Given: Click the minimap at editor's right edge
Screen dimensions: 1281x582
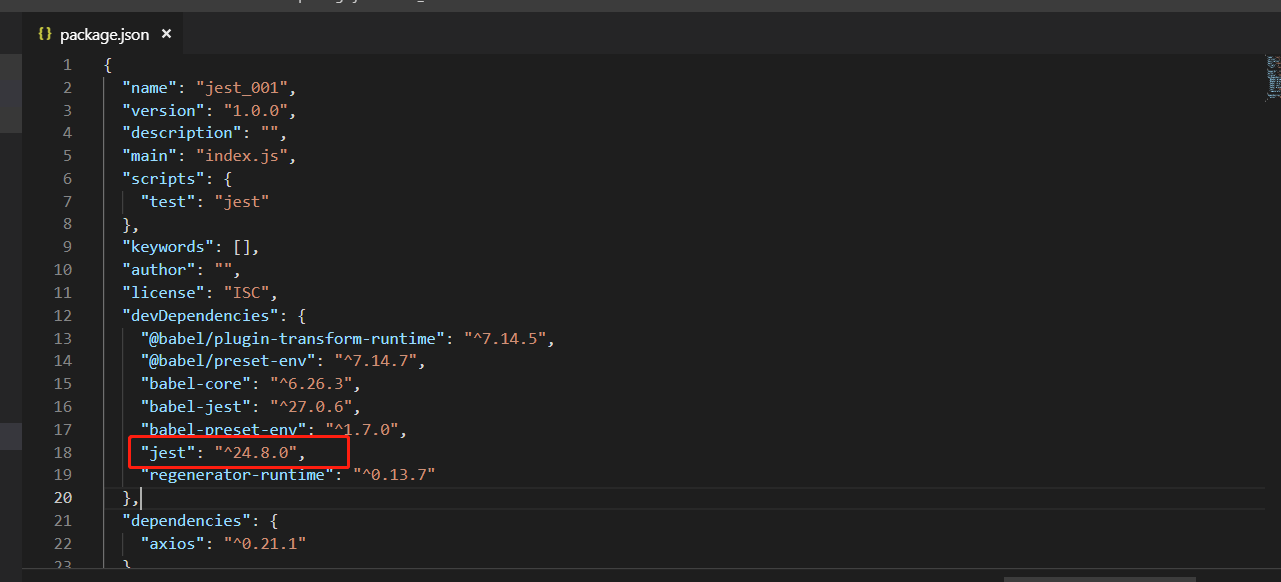Looking at the screenshot, I should click(x=1272, y=77).
